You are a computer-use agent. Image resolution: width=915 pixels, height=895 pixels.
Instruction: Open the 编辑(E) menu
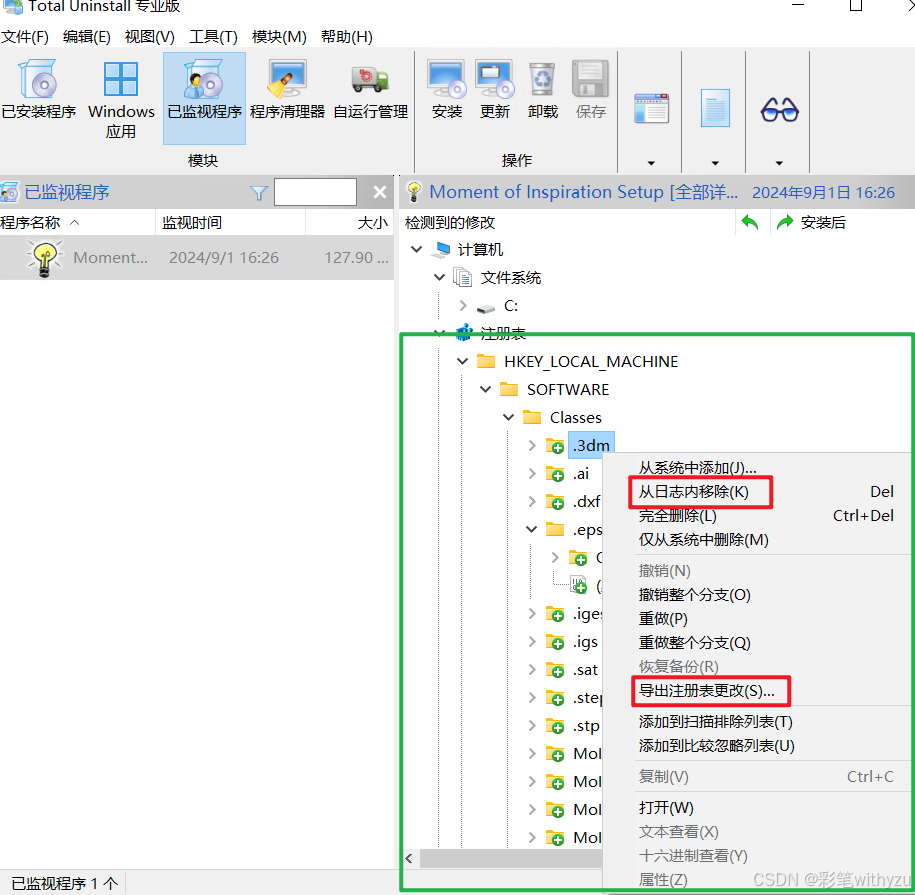point(87,37)
